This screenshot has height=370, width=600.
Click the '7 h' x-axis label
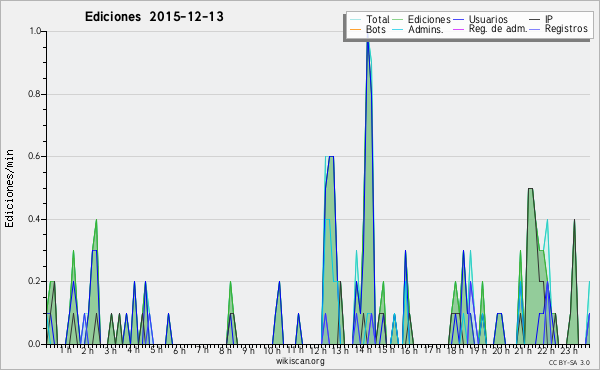(x=202, y=349)
